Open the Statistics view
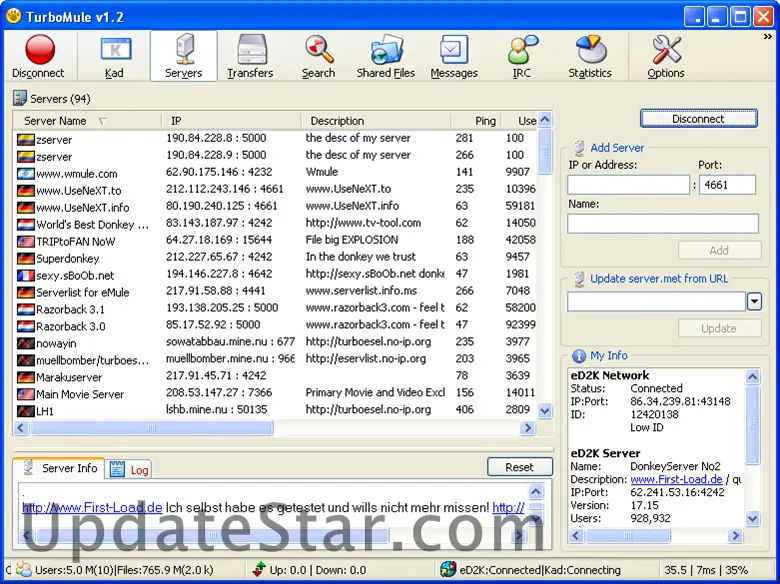780x584 pixels. [590, 56]
